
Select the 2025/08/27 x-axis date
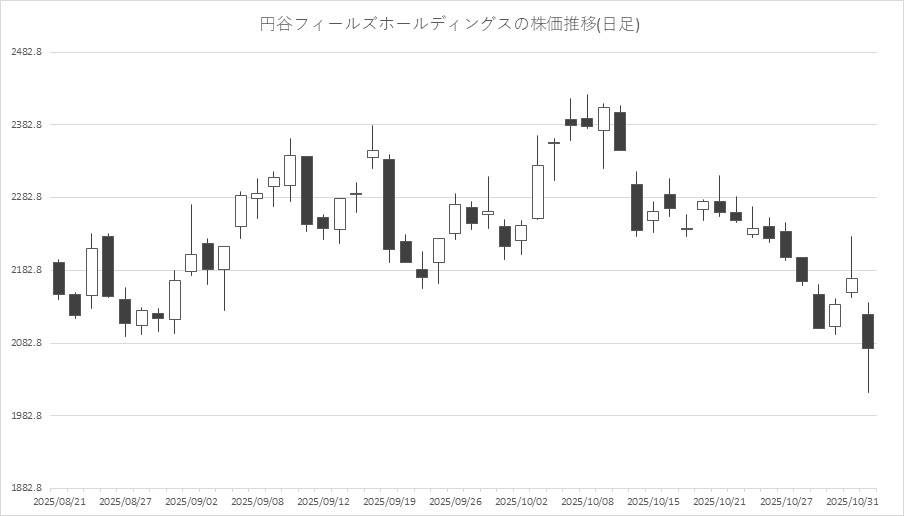pos(125,501)
